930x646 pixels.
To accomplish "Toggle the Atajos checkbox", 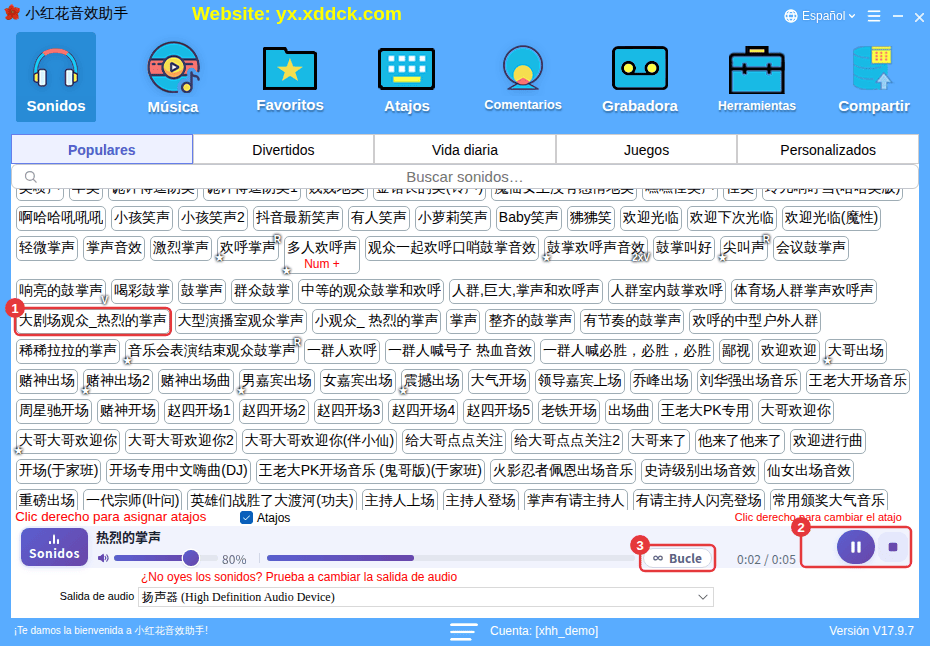I will 247,518.
